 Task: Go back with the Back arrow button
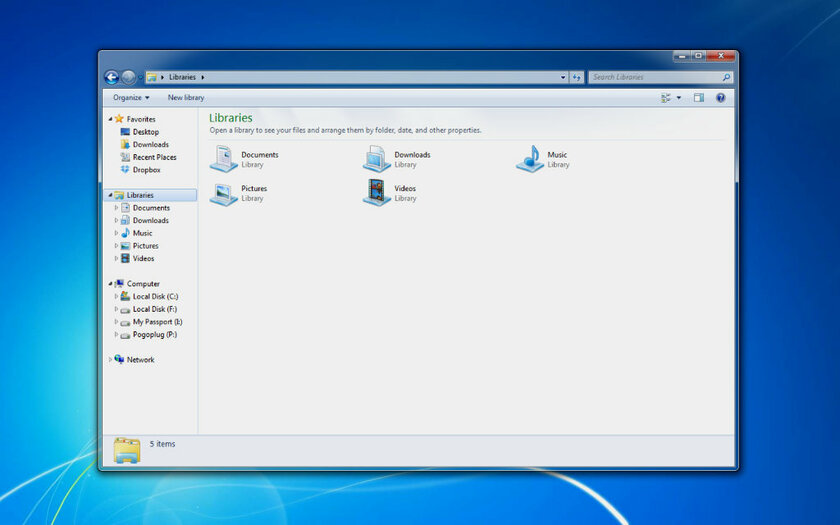pyautogui.click(x=111, y=78)
